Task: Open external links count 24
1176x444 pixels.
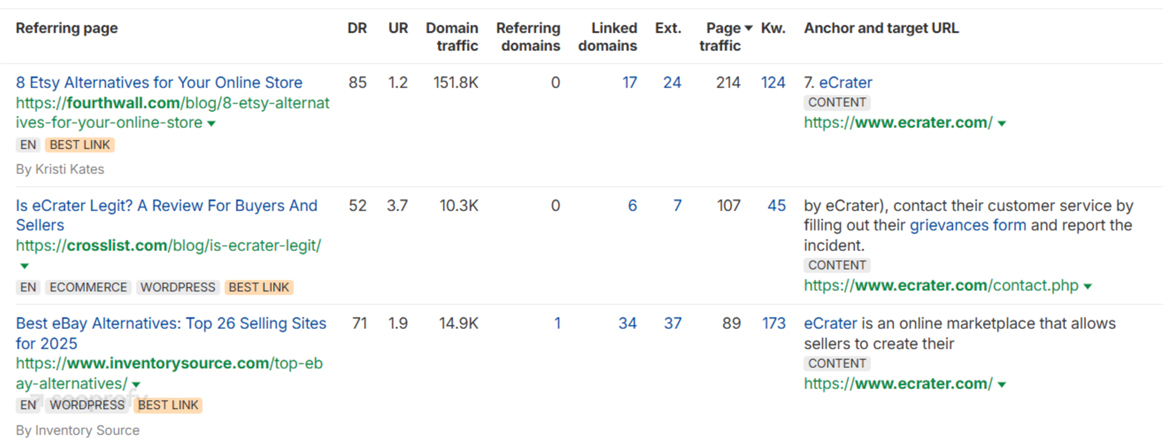Action: [672, 82]
